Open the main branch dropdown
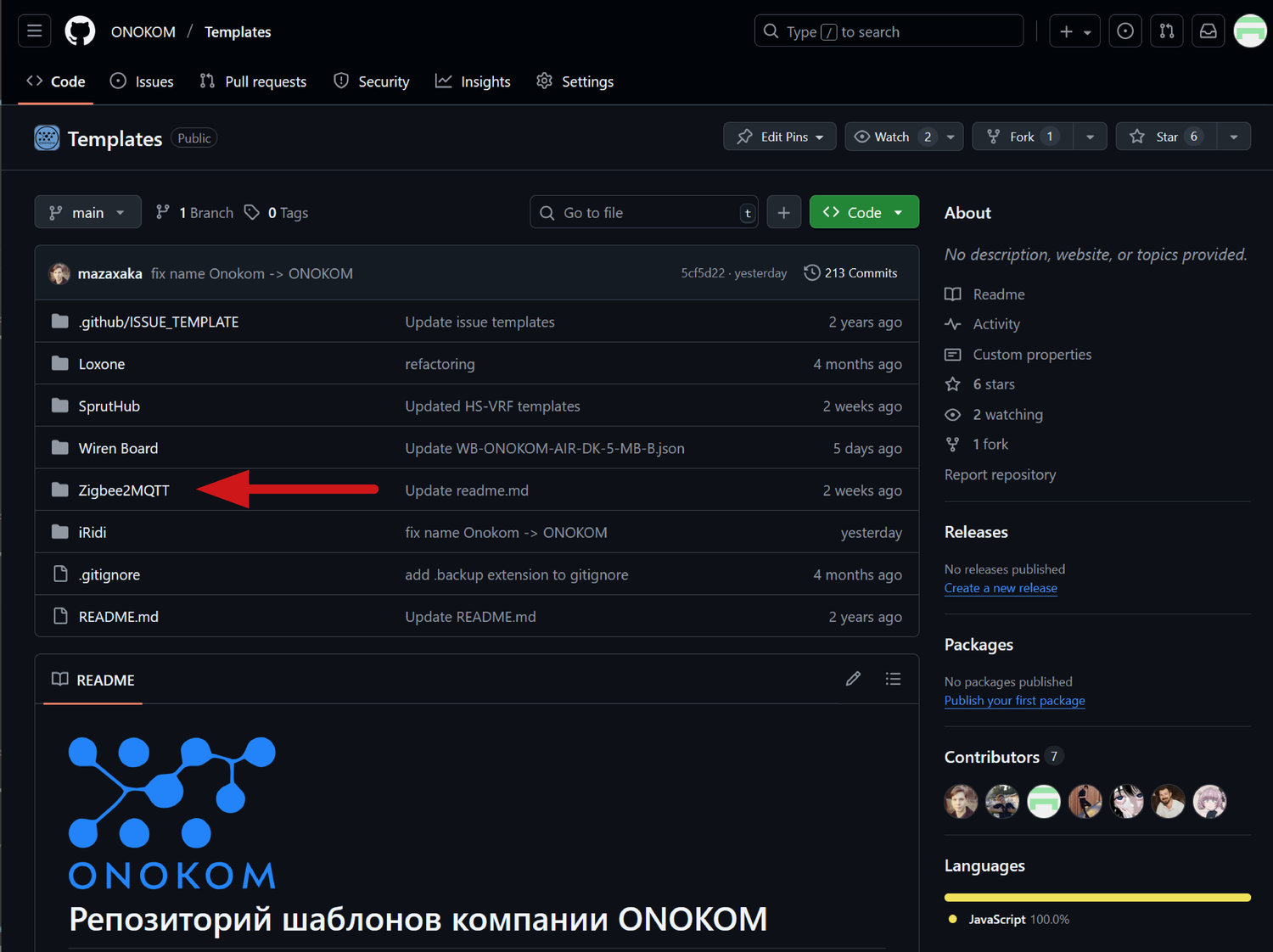 [87, 211]
